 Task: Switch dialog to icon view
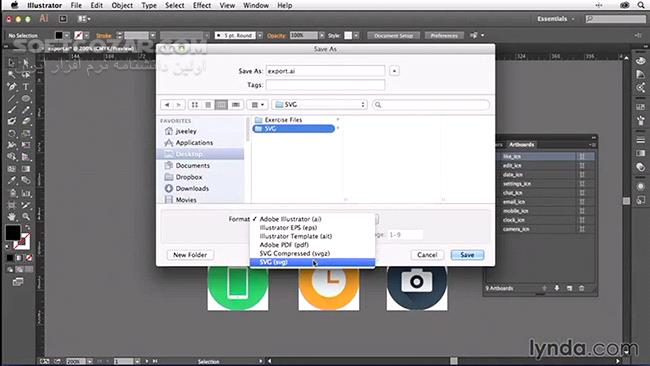[195, 105]
